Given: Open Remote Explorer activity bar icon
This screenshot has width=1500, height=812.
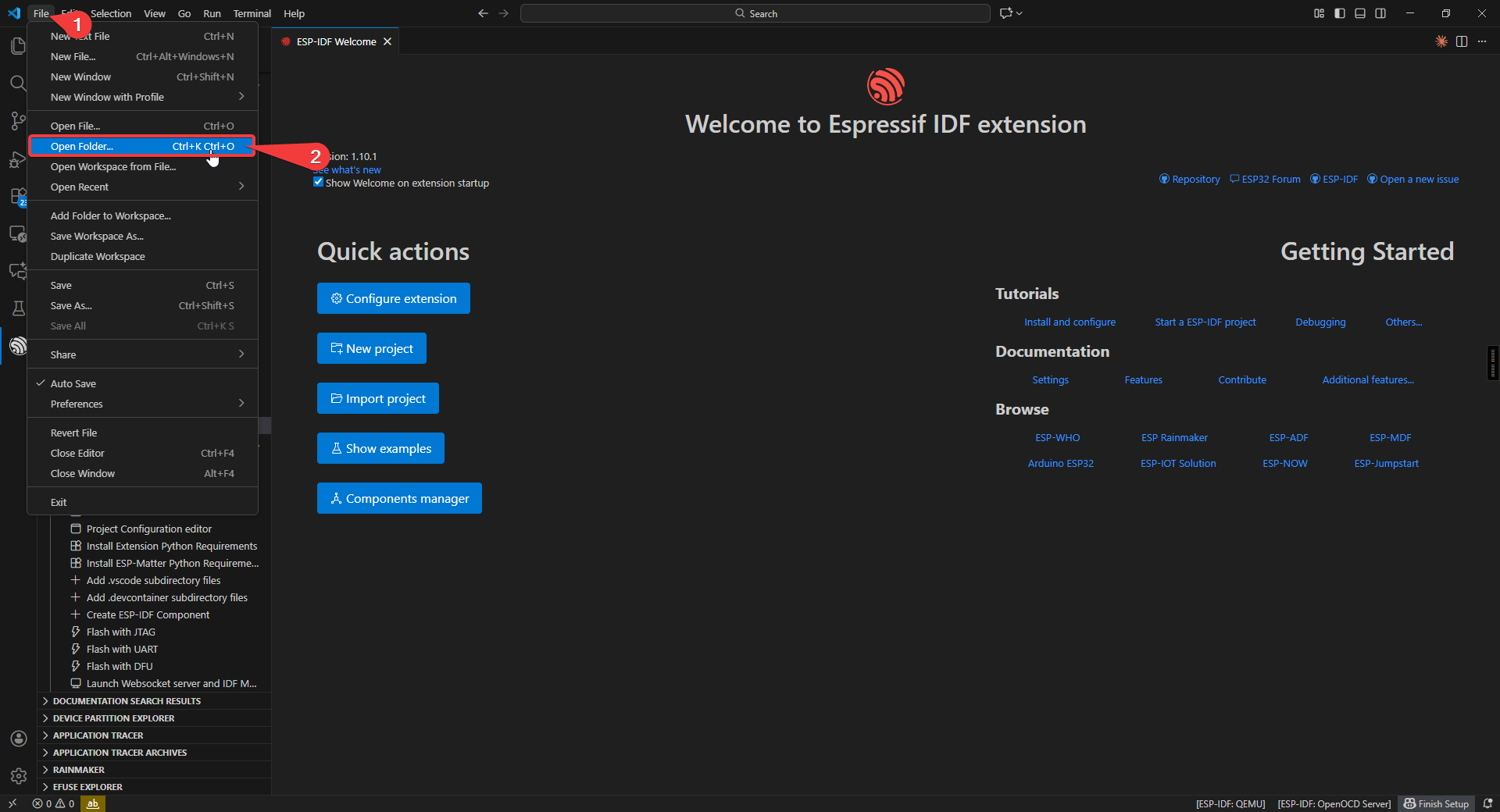Looking at the screenshot, I should [18, 233].
